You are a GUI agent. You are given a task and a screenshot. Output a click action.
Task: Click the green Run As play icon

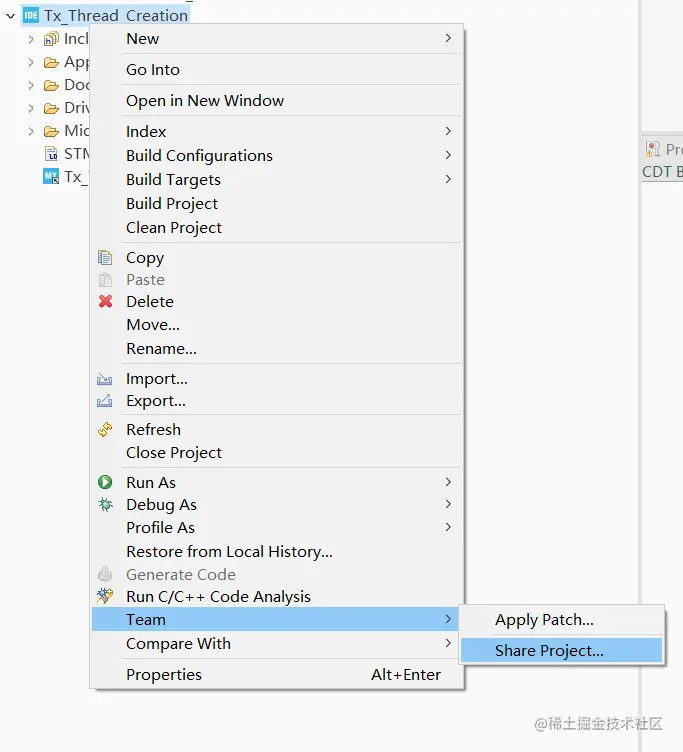(105, 482)
